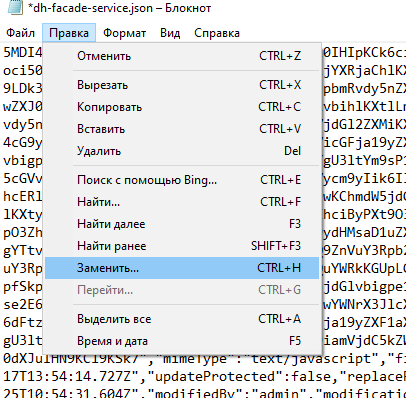406x398 pixels.
Task: Launch Поиск с помощью Bing…
Action: pos(182,180)
